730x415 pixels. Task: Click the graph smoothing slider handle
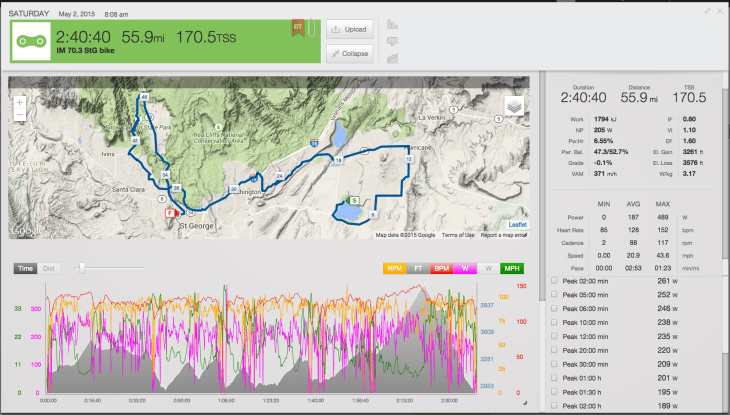click(81, 268)
